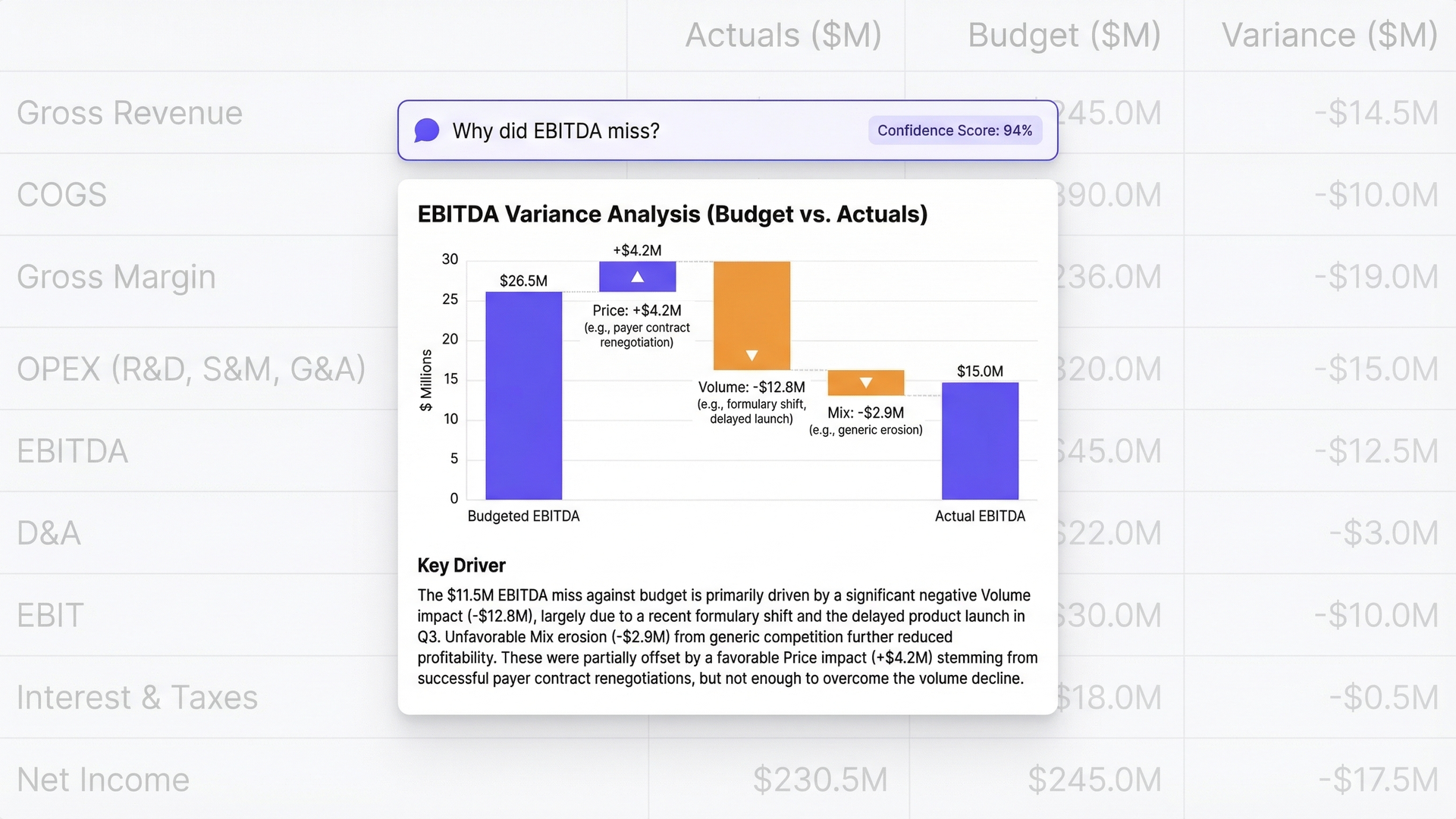Click the Confidence Score 94% badge
1456x819 pixels.
click(954, 130)
